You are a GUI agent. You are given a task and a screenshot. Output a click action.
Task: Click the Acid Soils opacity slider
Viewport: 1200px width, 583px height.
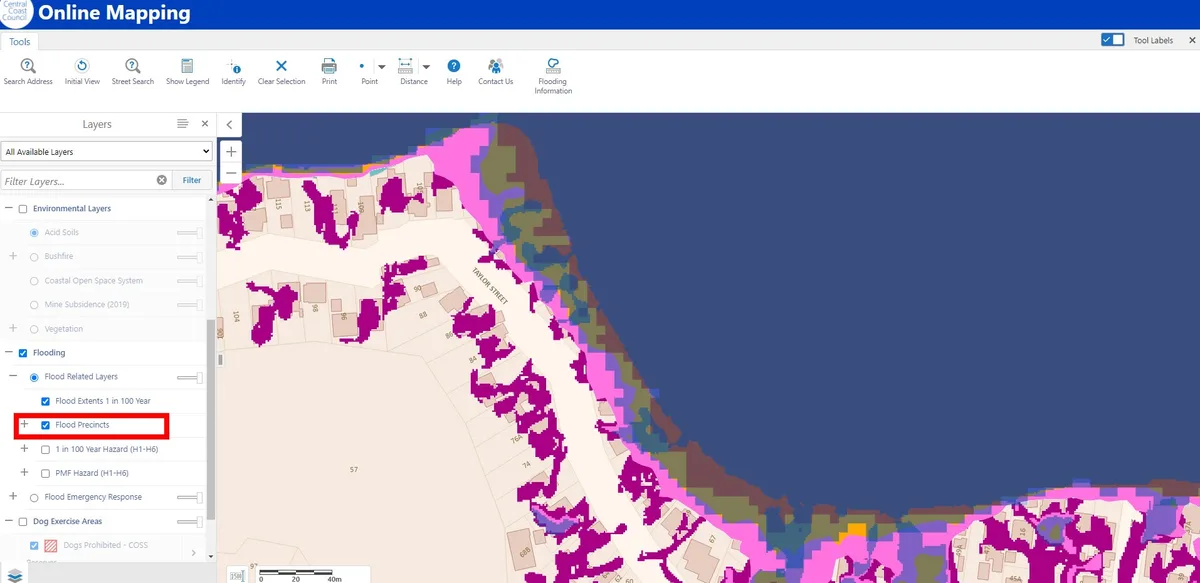(190, 233)
